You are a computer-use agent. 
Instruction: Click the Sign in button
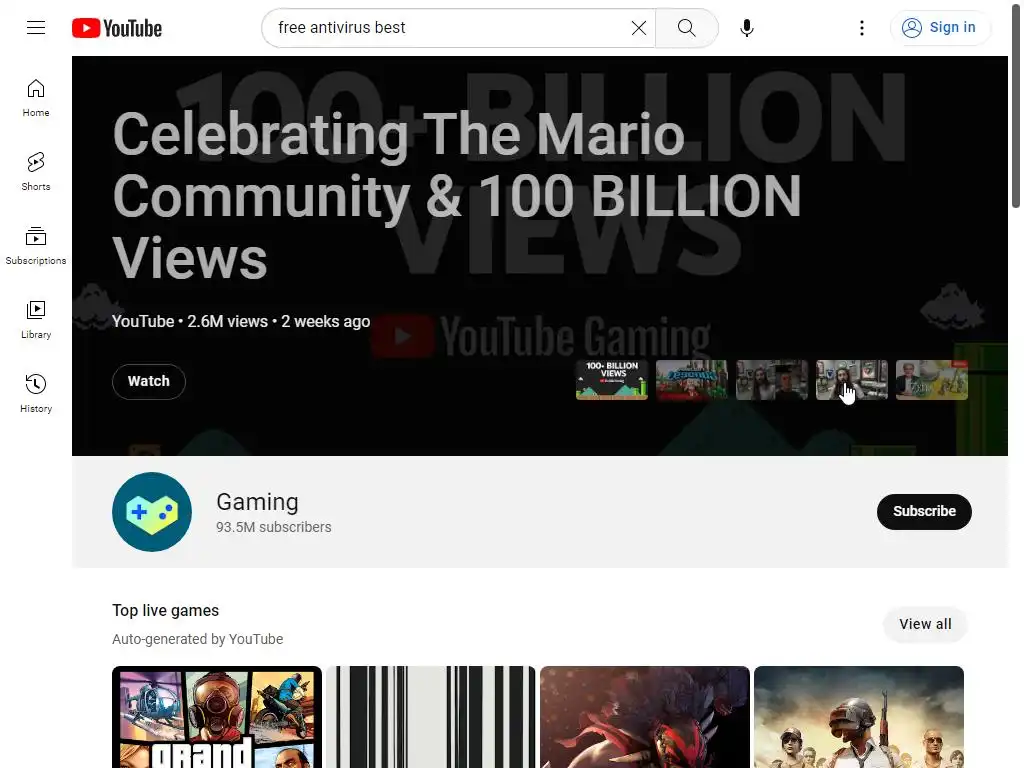[940, 27]
